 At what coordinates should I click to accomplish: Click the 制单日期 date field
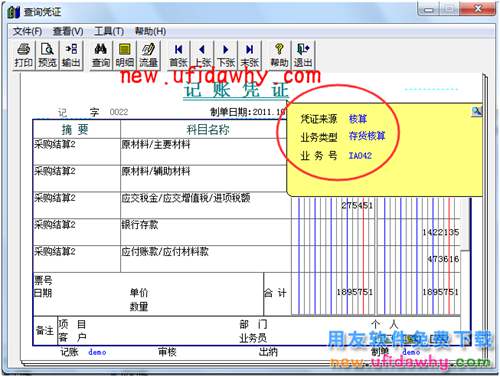(x=247, y=112)
